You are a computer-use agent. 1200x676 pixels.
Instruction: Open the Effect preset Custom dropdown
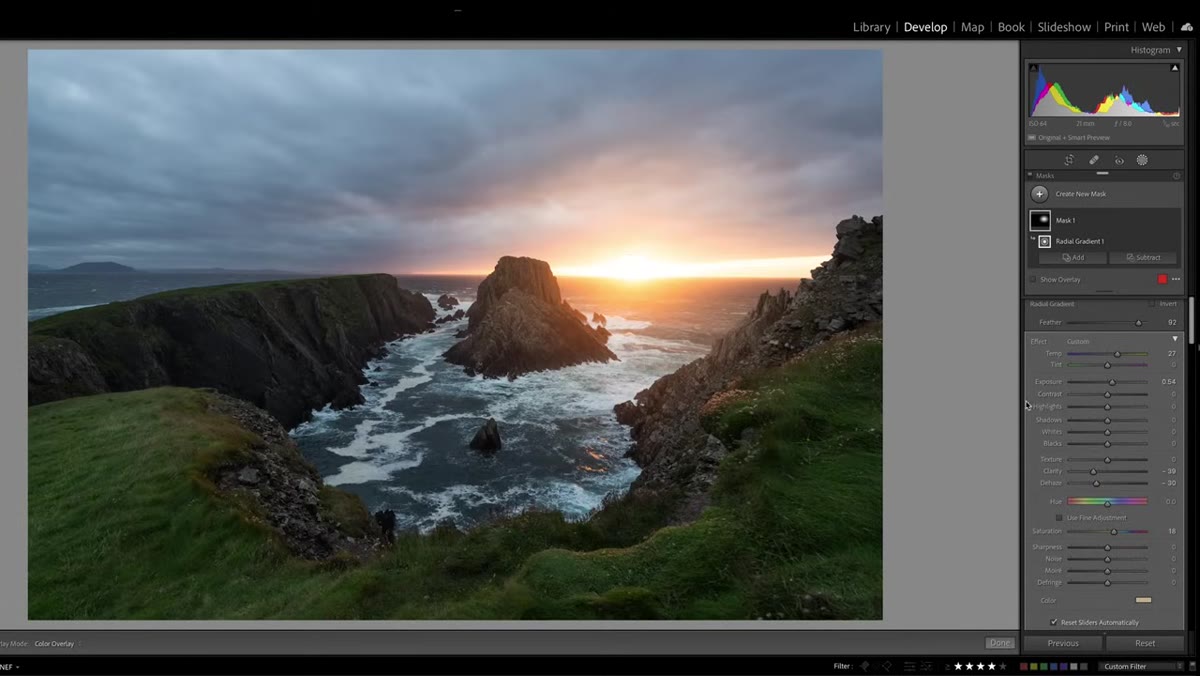click(x=1078, y=341)
